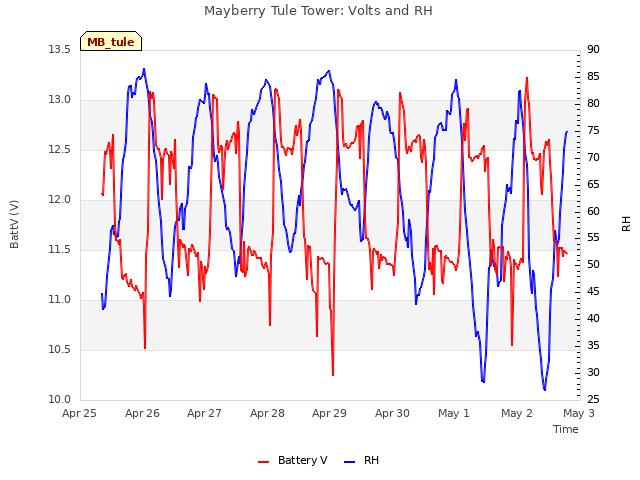The width and height of the screenshot is (640, 480).
Task: Click the 65 RH tick label
Action: (x=593, y=184)
